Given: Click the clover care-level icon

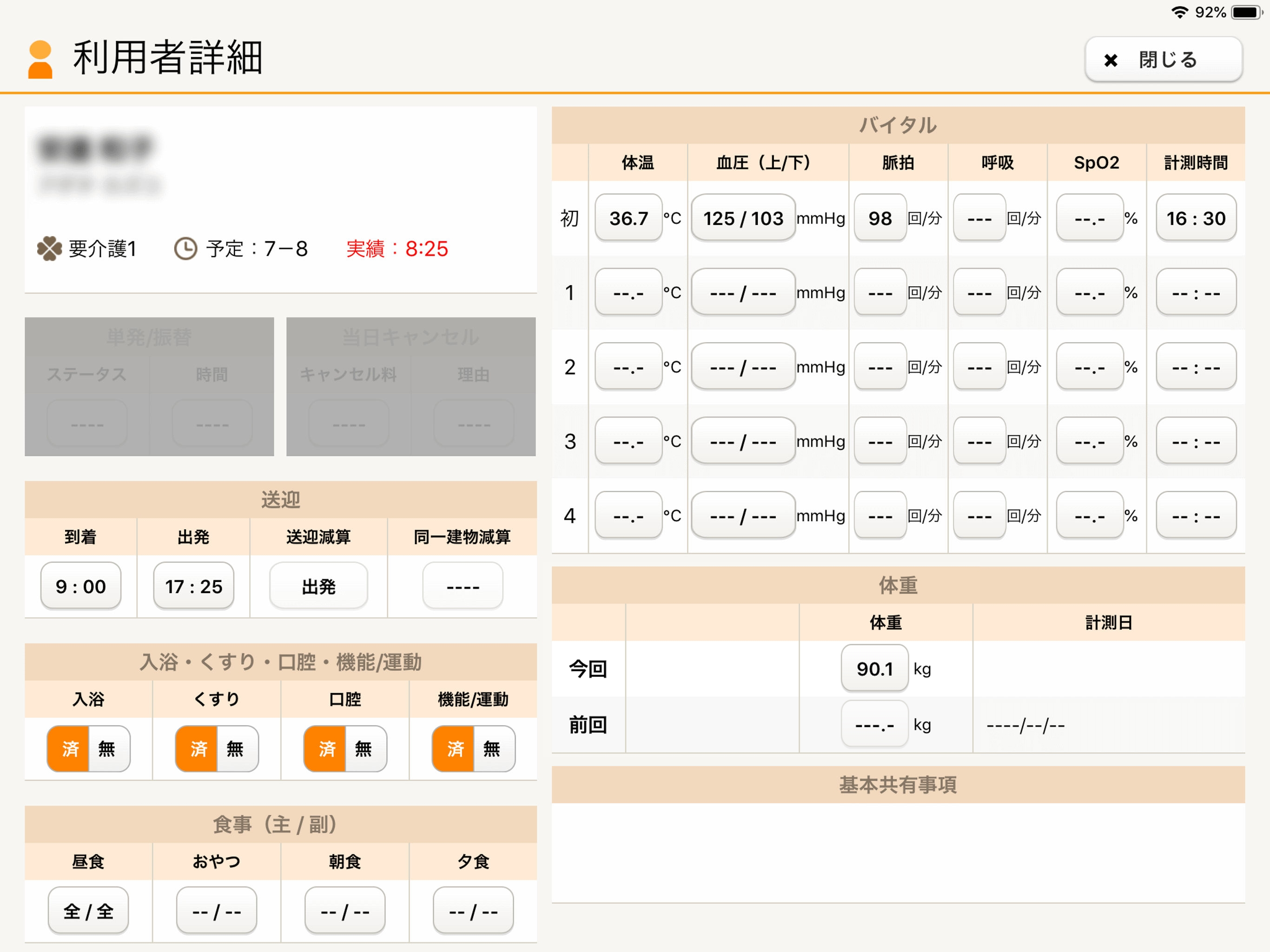Looking at the screenshot, I should click(49, 249).
